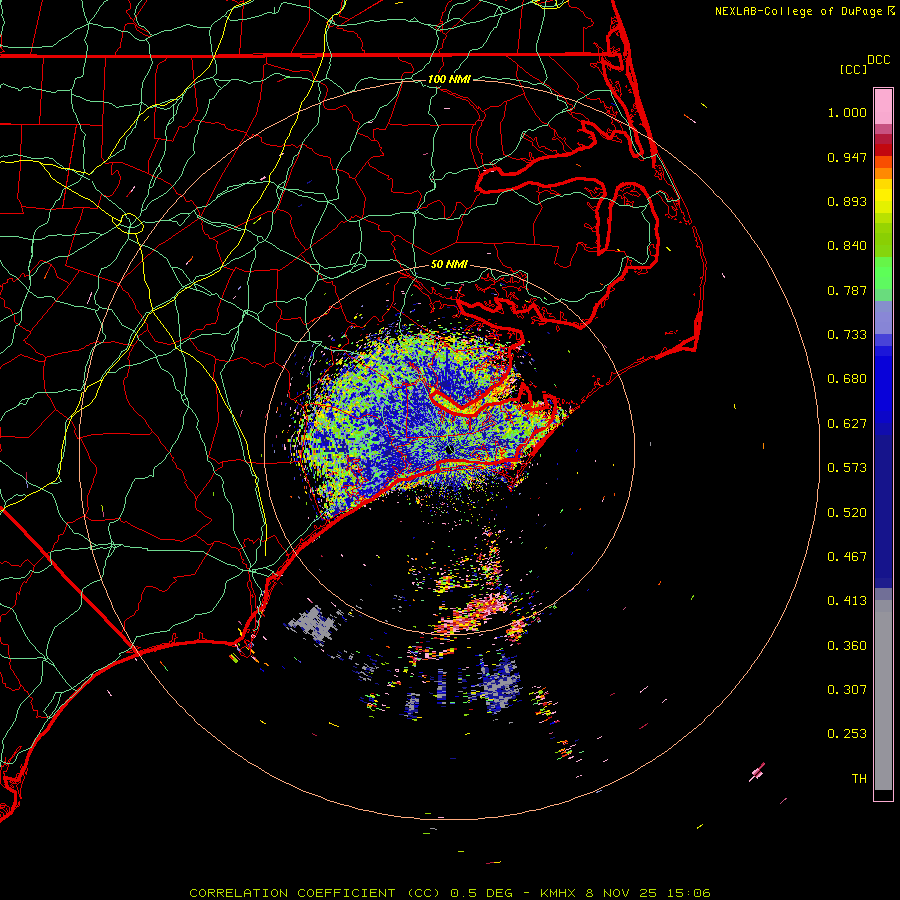Click the 0.840 legend value

tap(847, 246)
